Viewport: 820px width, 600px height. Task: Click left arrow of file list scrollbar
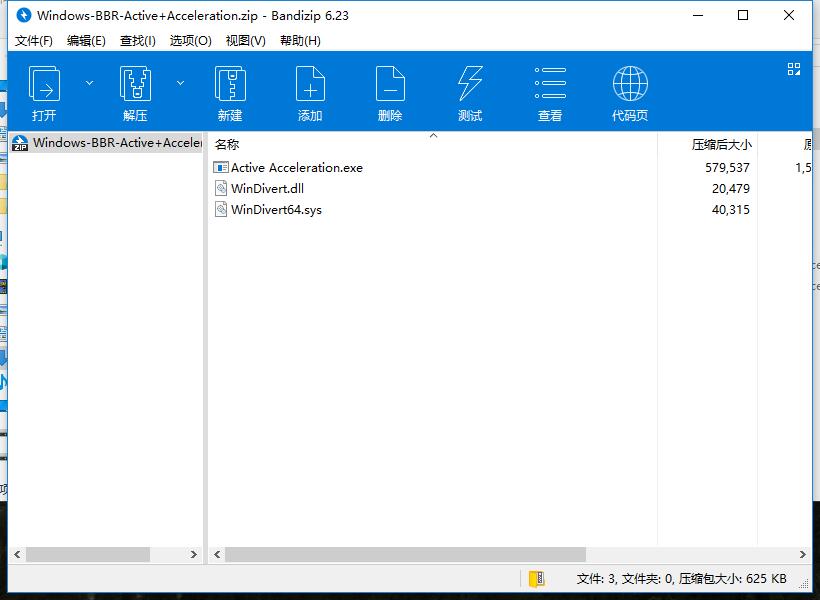(217, 554)
